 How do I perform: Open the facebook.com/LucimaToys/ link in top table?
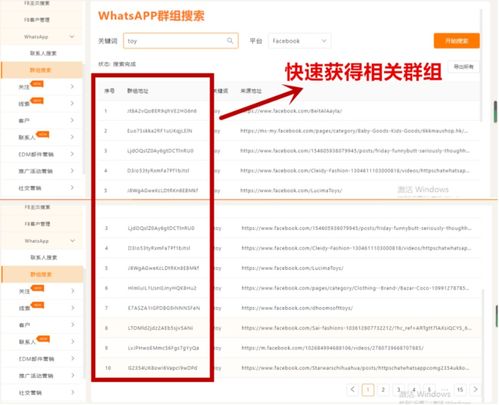point(291,191)
